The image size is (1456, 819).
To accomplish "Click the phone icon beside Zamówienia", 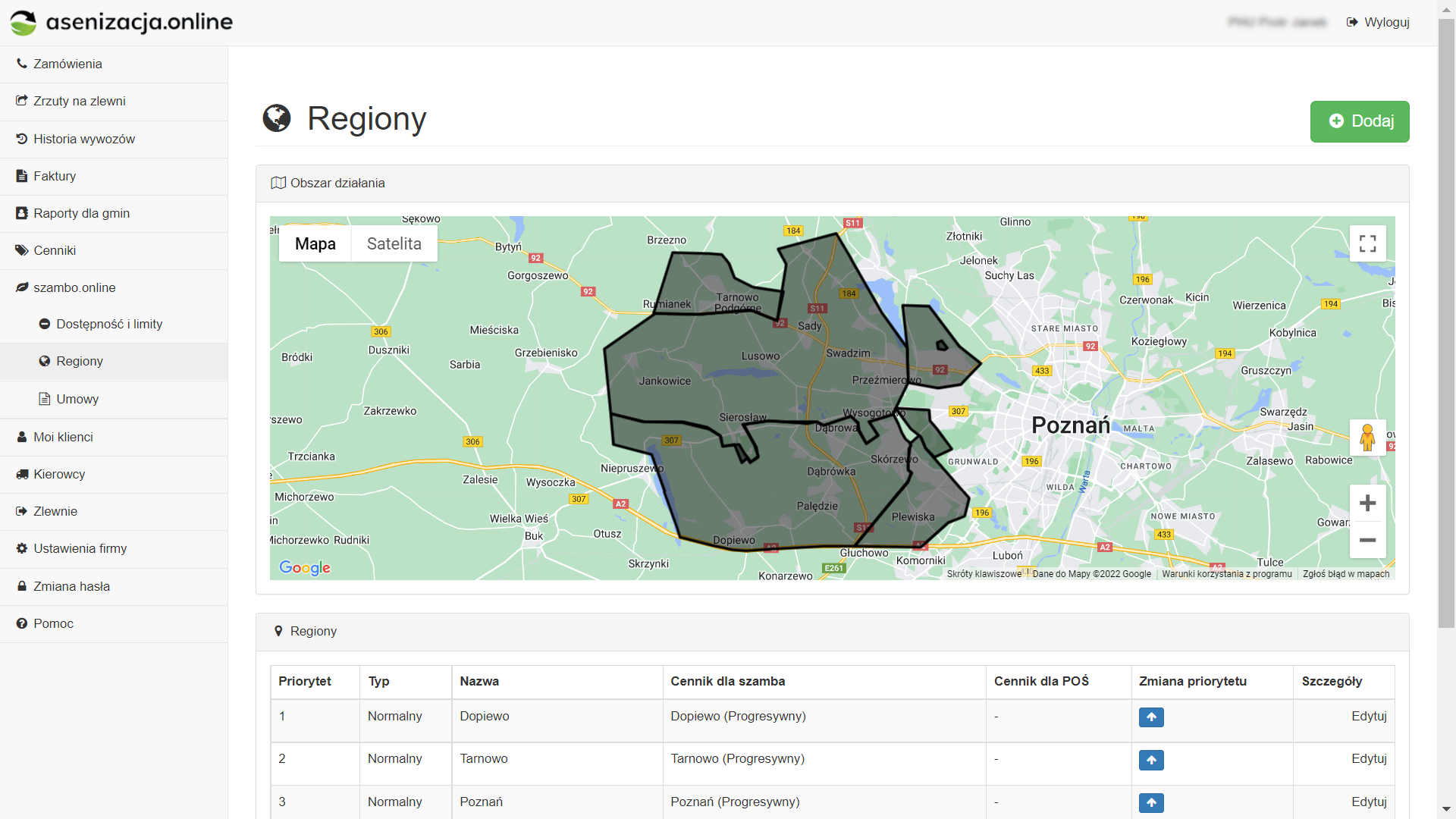I will pos(22,64).
